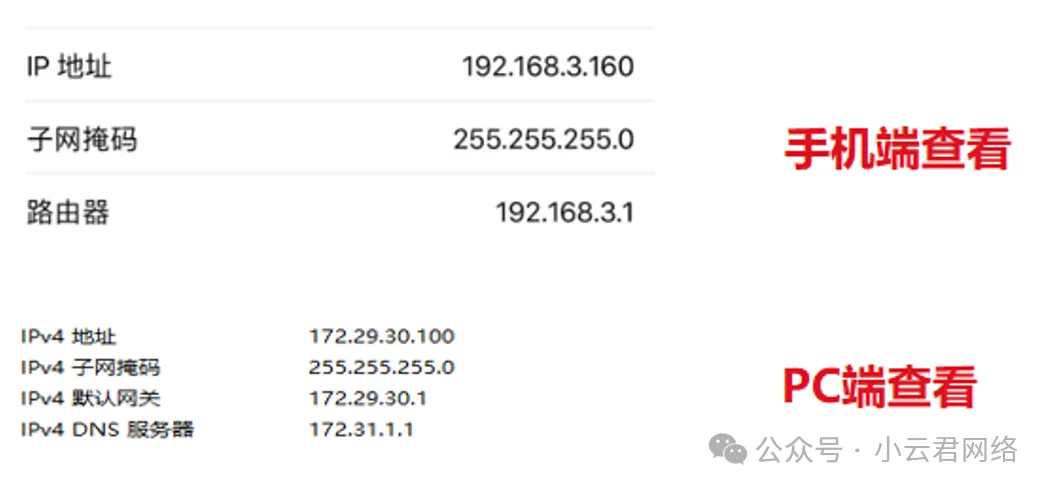The image size is (1051, 492).
Task: Select the IPv4 DNS 服务器 label
Action: (107, 430)
